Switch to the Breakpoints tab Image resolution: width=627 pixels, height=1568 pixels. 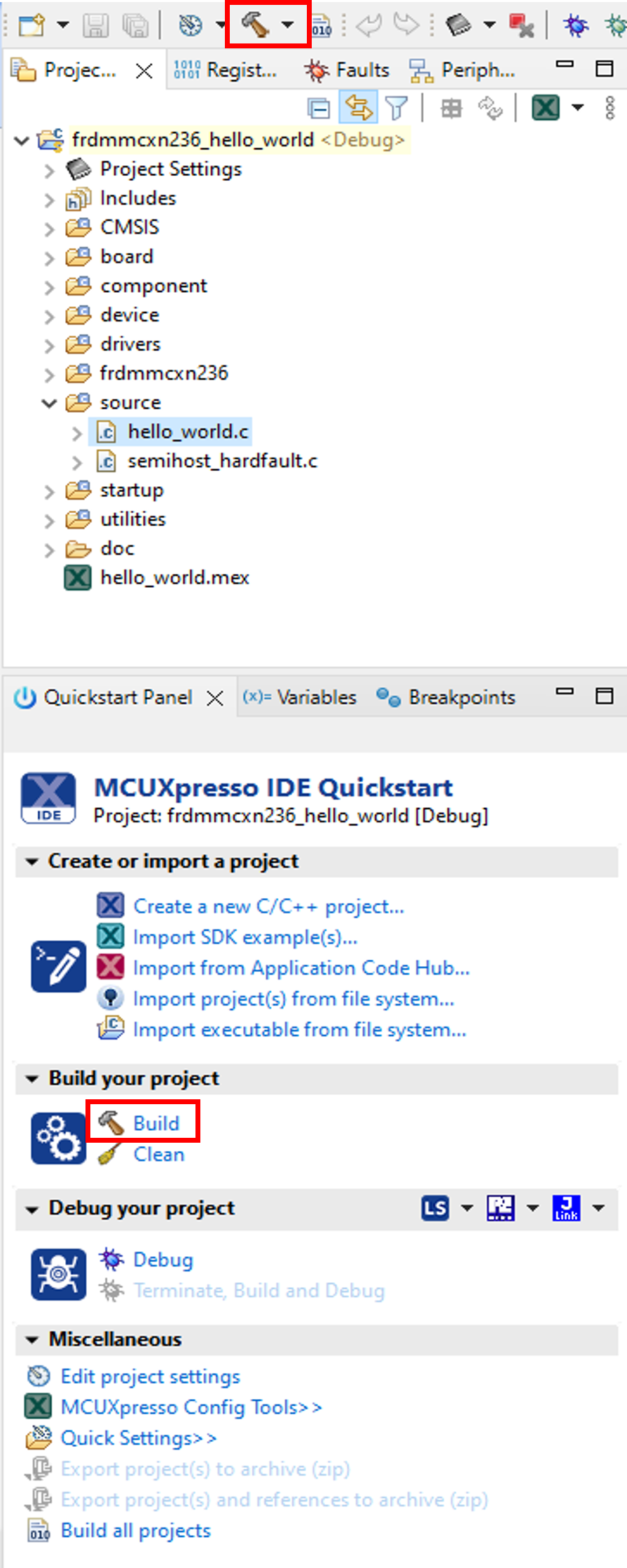pyautogui.click(x=462, y=697)
